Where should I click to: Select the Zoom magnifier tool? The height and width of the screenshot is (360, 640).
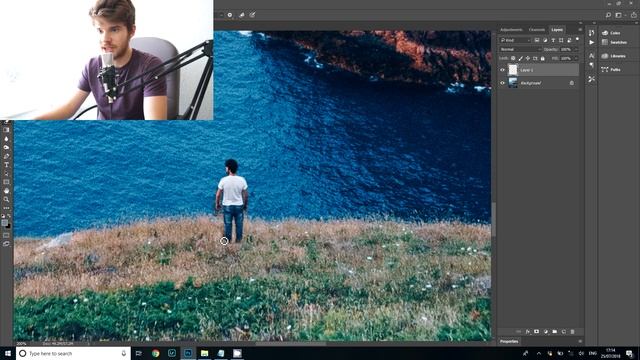pos(6,199)
